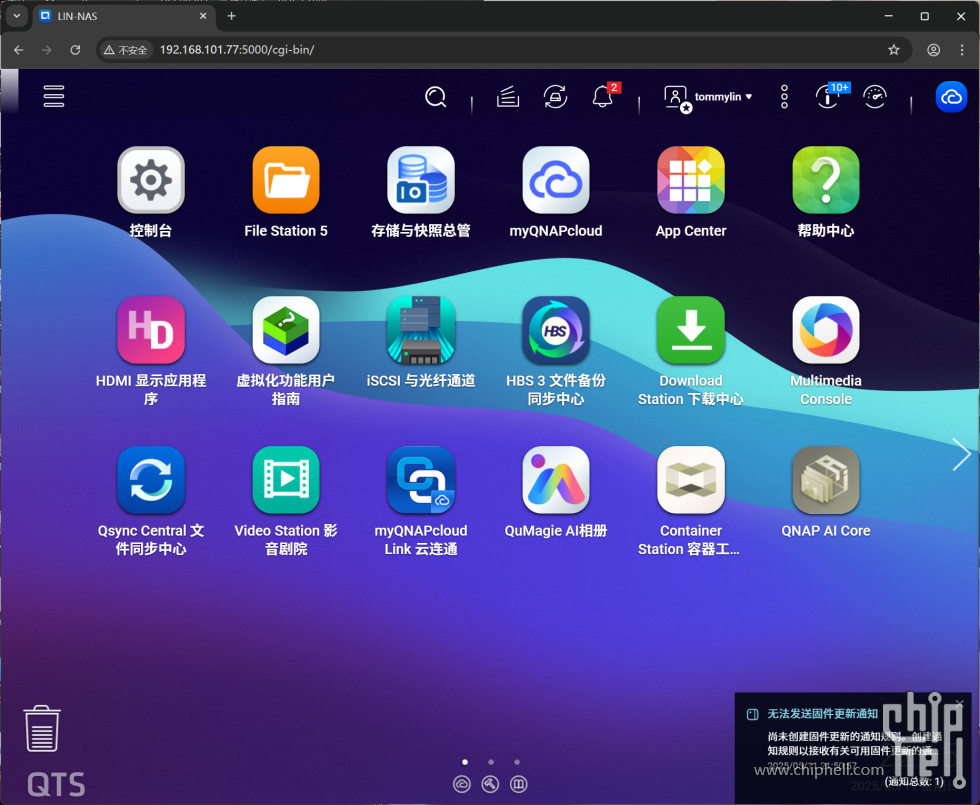
Task: Launch Multimedia Console
Action: [826, 330]
